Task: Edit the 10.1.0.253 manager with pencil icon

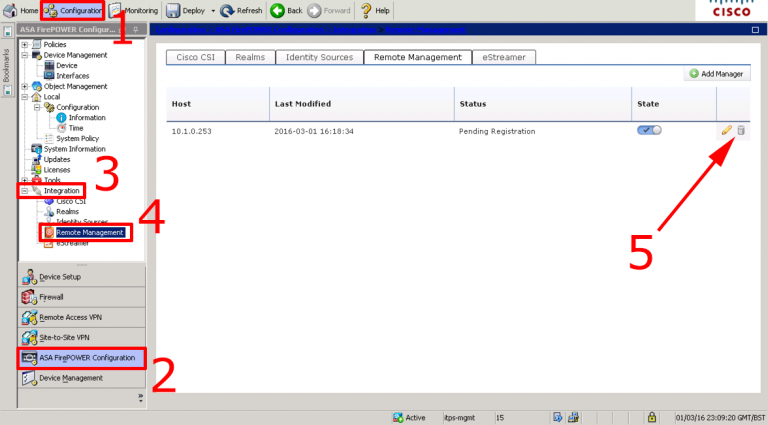Action: [726, 130]
